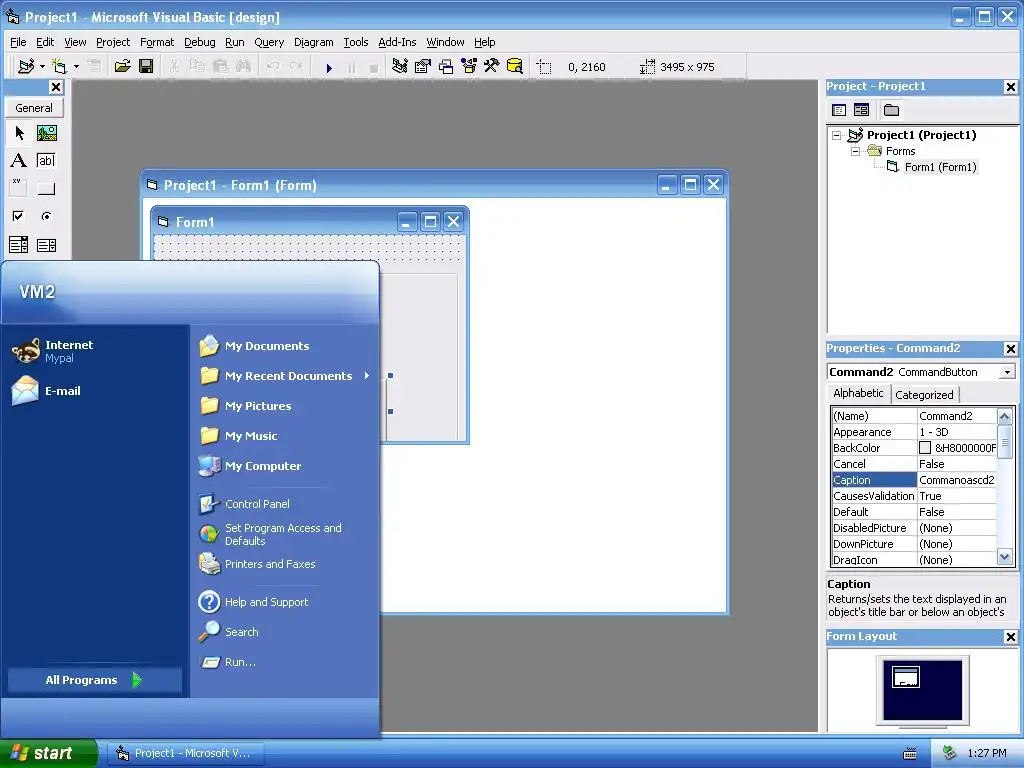Click the Open Project folder icon
This screenshot has height=768, width=1024.
click(x=123, y=66)
